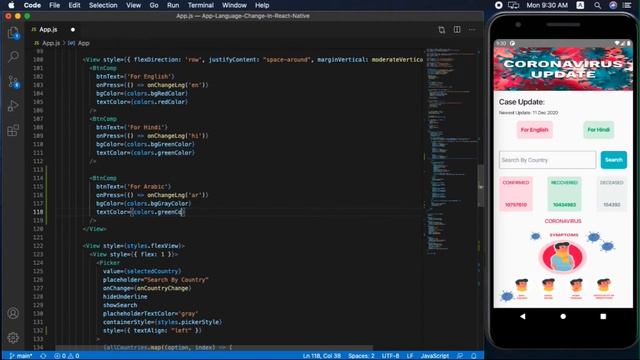Tap the RECOVERED cases card
The width and height of the screenshot is (640, 360).
pyautogui.click(x=564, y=193)
